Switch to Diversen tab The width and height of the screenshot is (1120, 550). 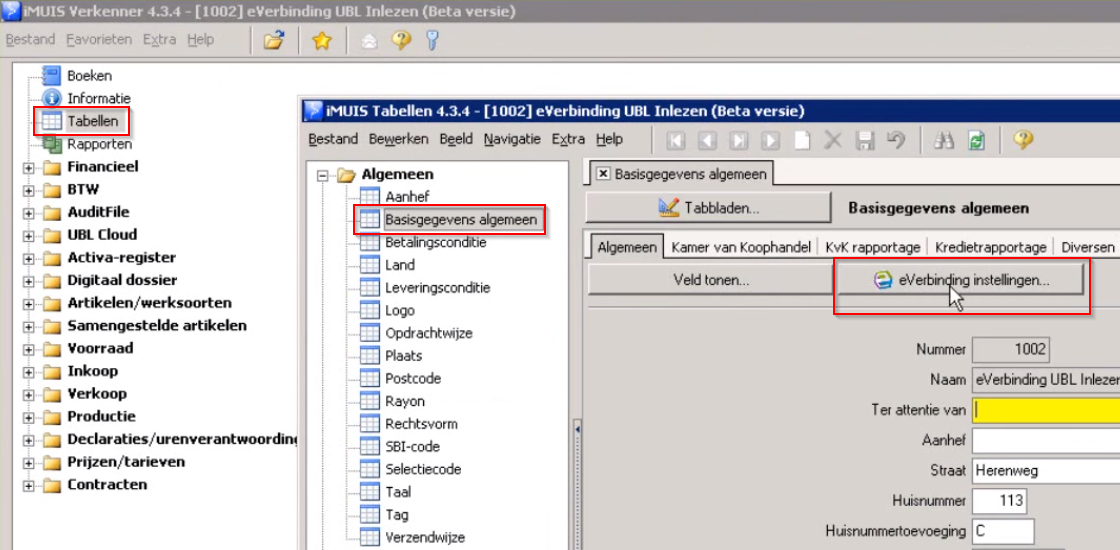(x=1087, y=247)
